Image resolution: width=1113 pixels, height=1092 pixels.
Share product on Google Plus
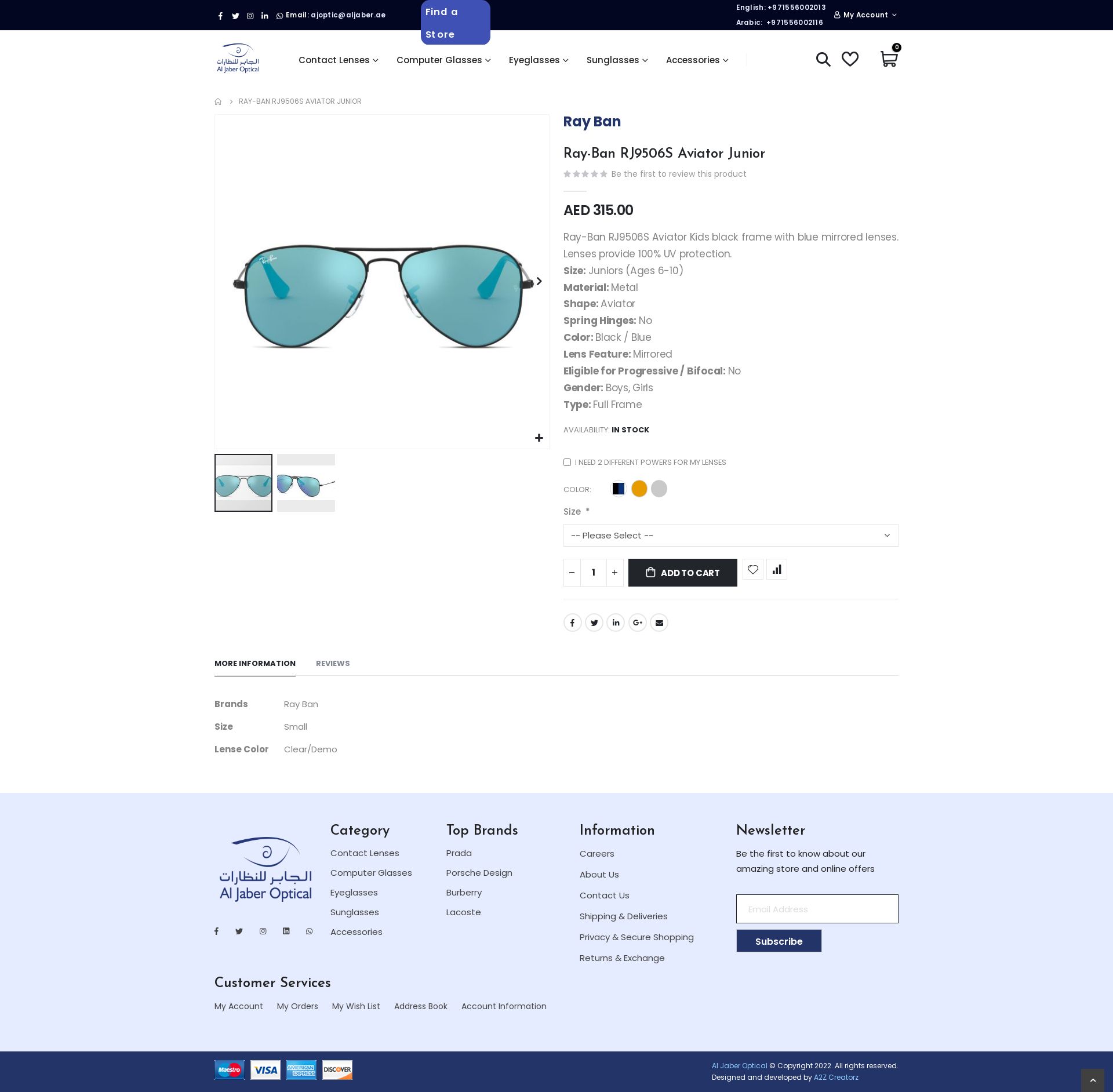638,623
